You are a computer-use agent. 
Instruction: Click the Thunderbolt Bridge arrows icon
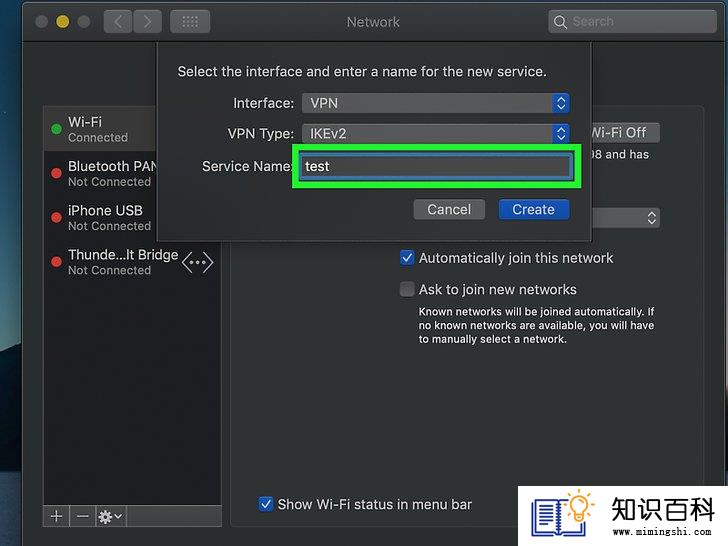(197, 262)
